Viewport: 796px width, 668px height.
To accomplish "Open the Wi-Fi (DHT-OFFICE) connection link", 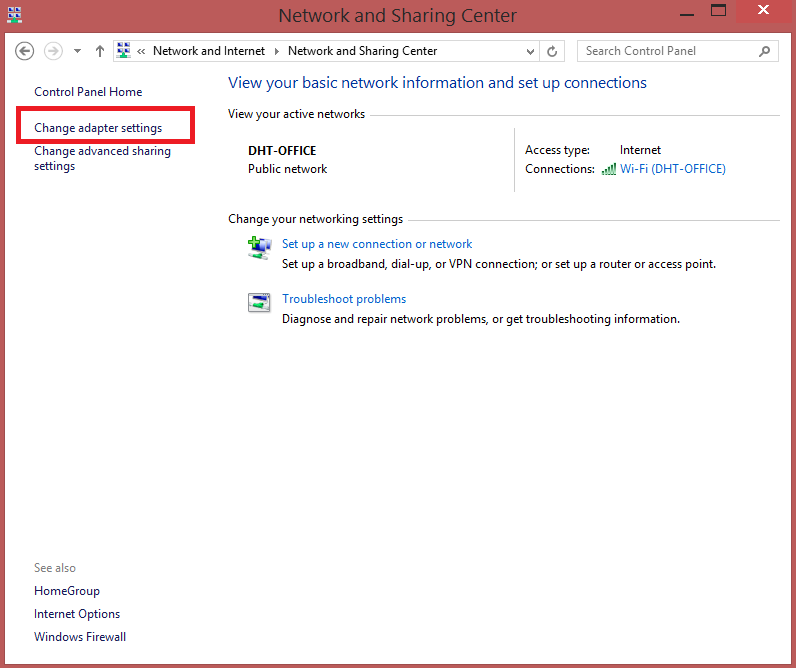I will point(672,169).
